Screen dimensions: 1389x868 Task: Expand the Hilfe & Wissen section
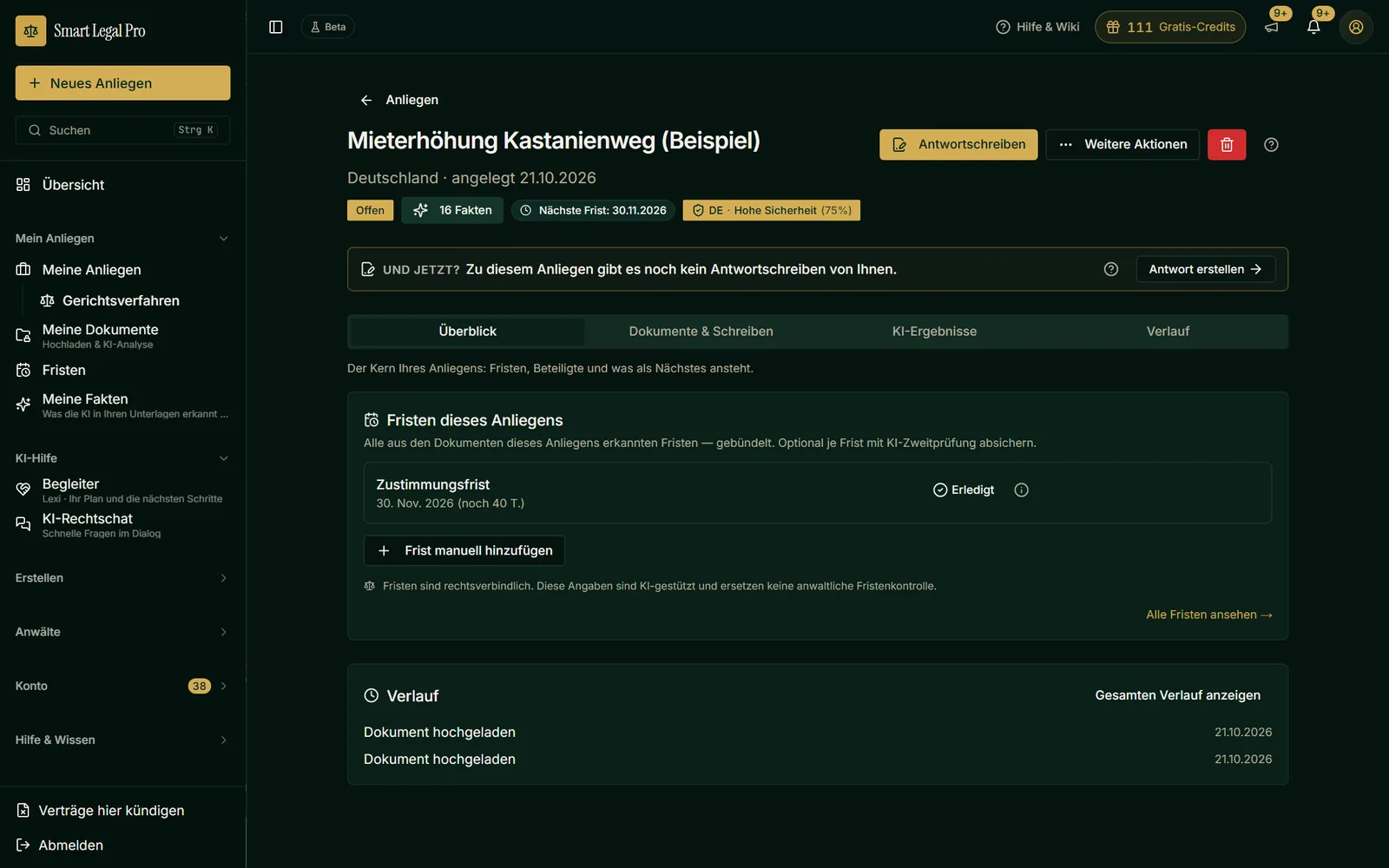pyautogui.click(x=122, y=740)
